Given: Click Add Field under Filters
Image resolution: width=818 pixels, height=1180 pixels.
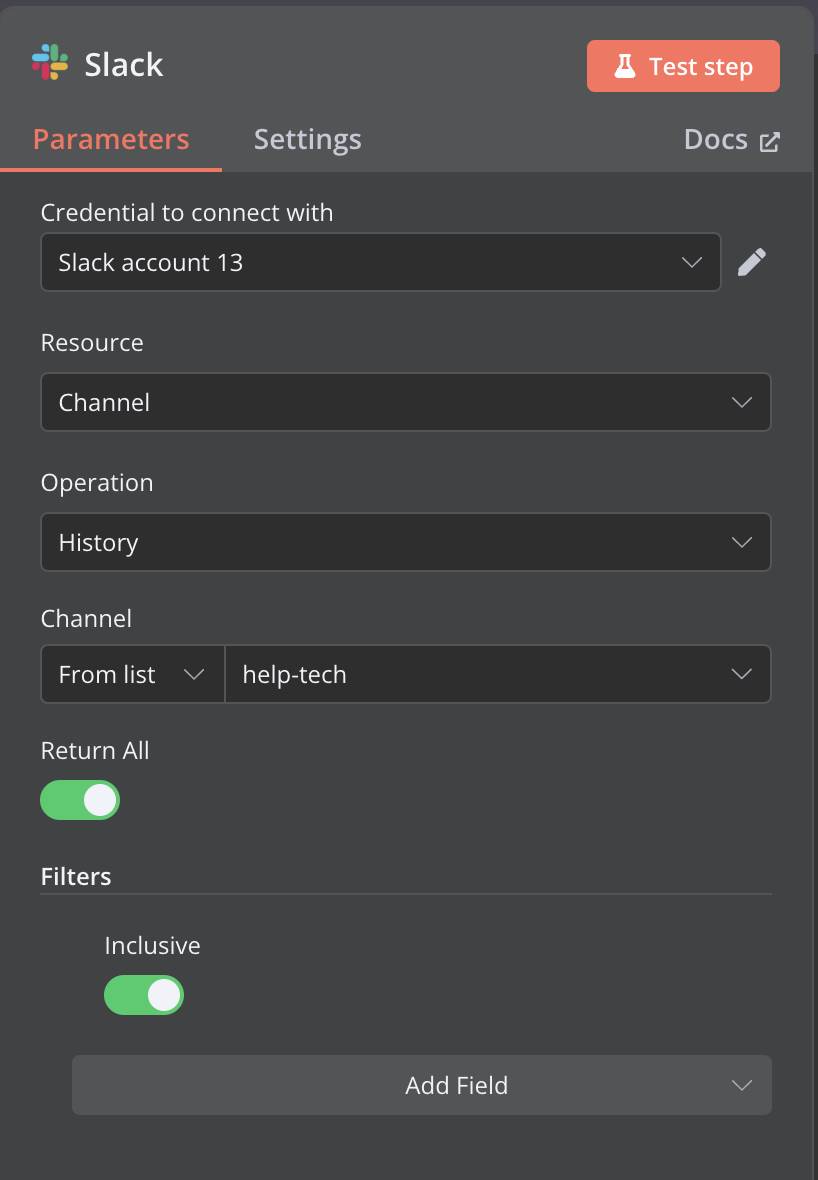Looking at the screenshot, I should point(456,1085).
